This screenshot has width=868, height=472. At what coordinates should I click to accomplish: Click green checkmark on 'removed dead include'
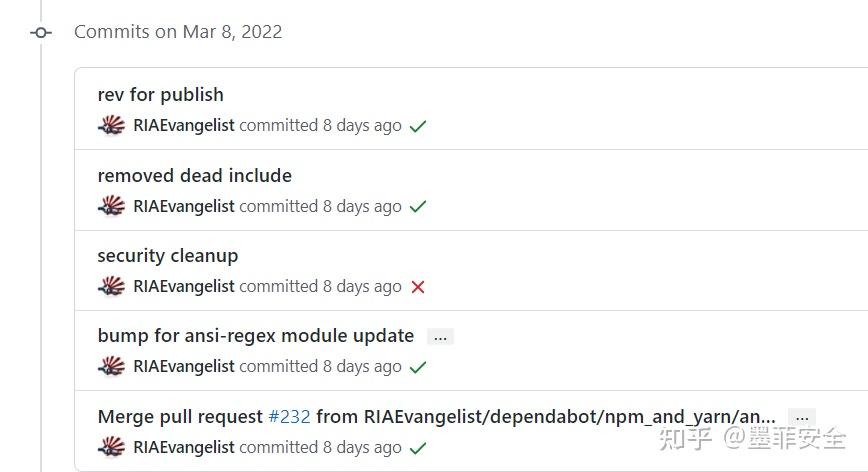click(418, 207)
